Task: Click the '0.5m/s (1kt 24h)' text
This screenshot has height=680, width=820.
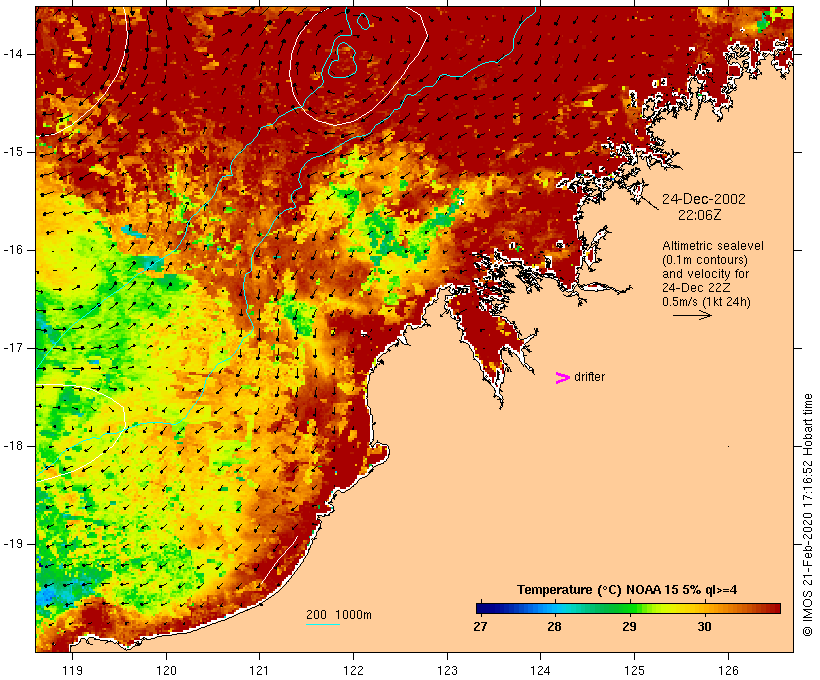Action: (707, 302)
